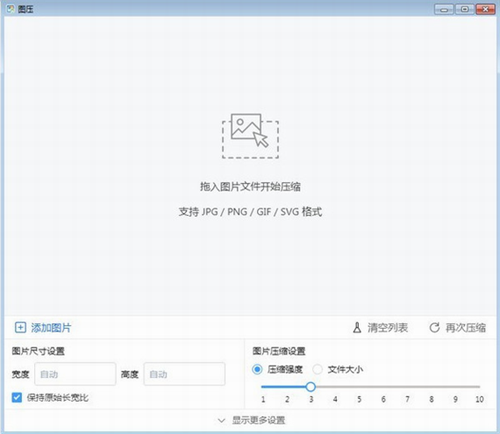Select the 文件大小 radio button
500x434 pixels.
pyautogui.click(x=317, y=369)
